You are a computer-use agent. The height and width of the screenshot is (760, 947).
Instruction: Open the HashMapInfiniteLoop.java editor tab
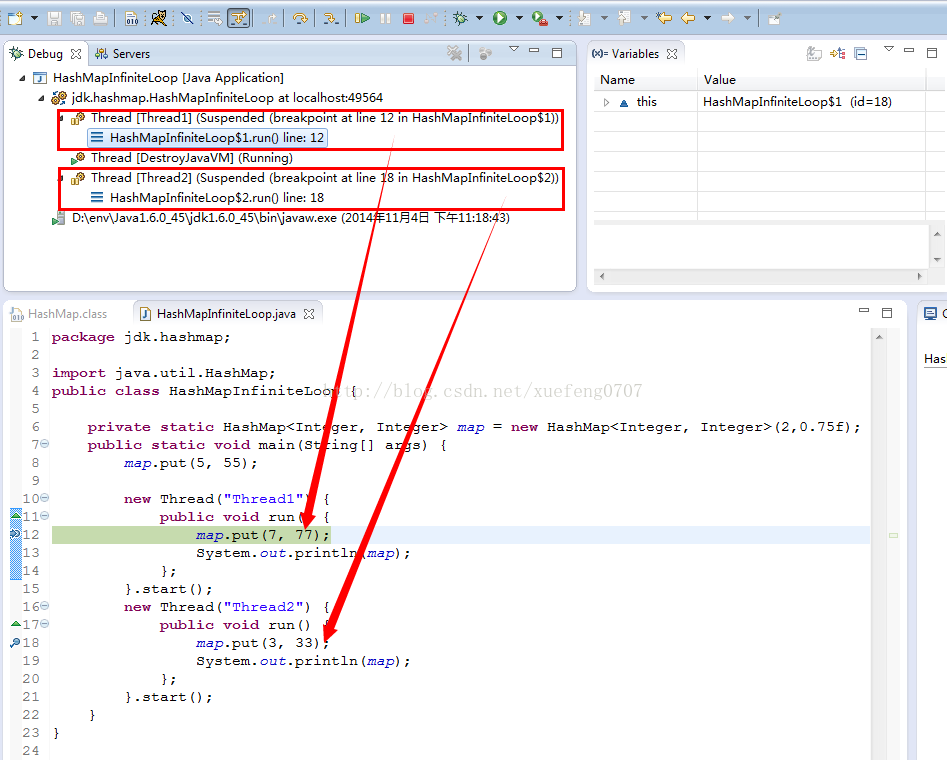click(226, 314)
